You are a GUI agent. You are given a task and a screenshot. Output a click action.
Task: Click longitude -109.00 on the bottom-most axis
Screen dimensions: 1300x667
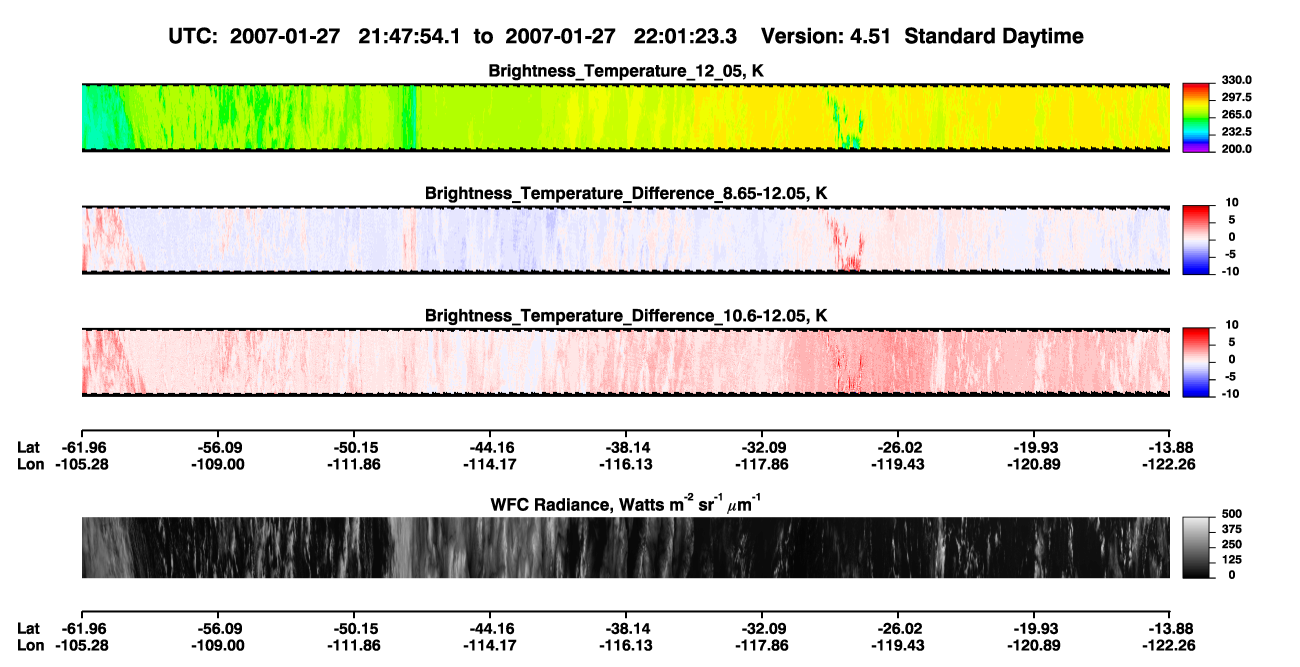point(217,646)
